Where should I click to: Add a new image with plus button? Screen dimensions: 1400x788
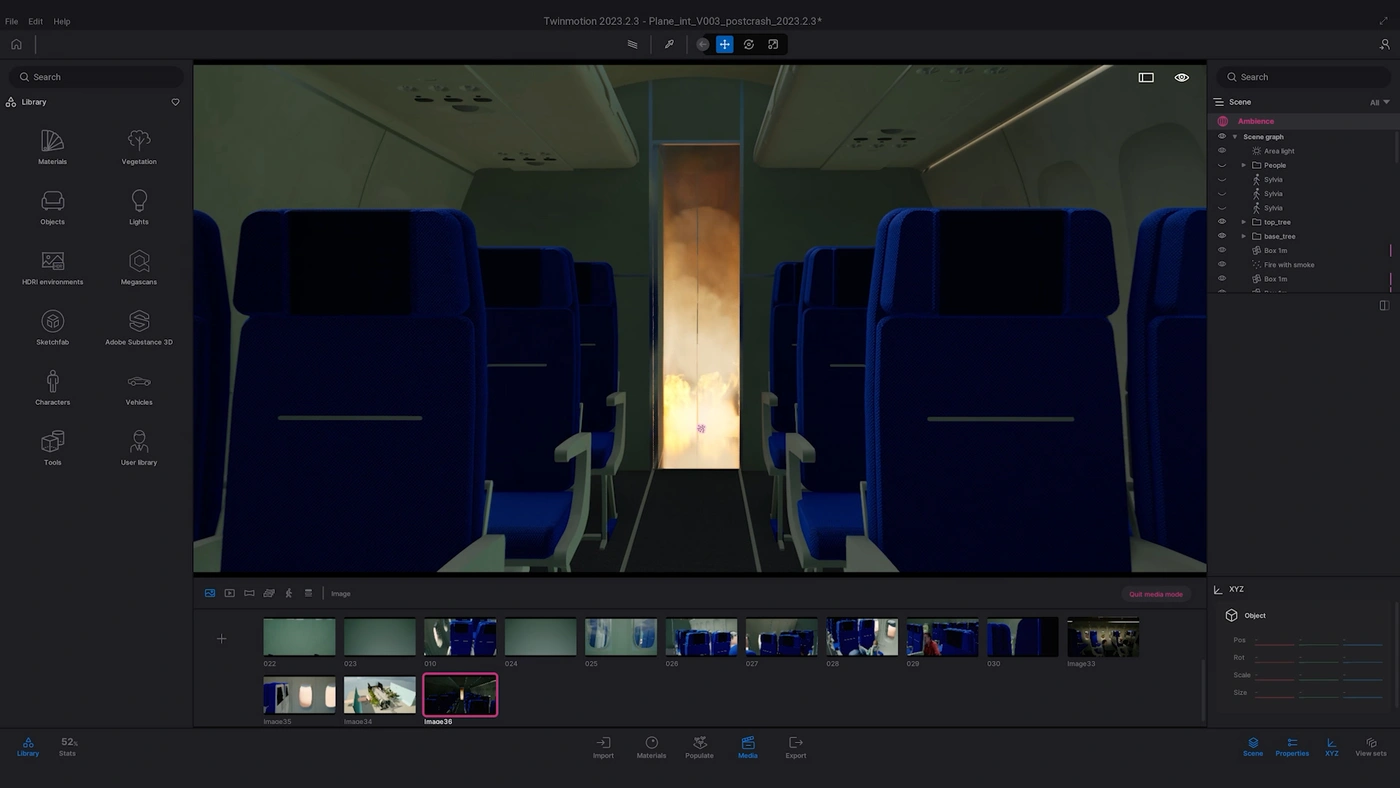[x=222, y=639]
